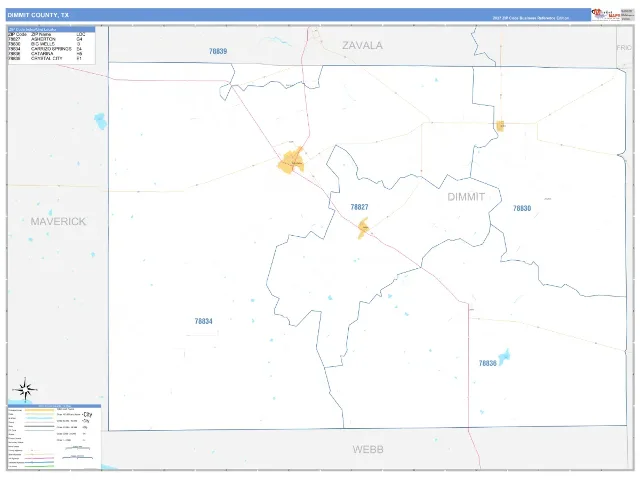The width and height of the screenshot is (640, 480).
Task: Click the WEBB county label
Action: tap(368, 449)
